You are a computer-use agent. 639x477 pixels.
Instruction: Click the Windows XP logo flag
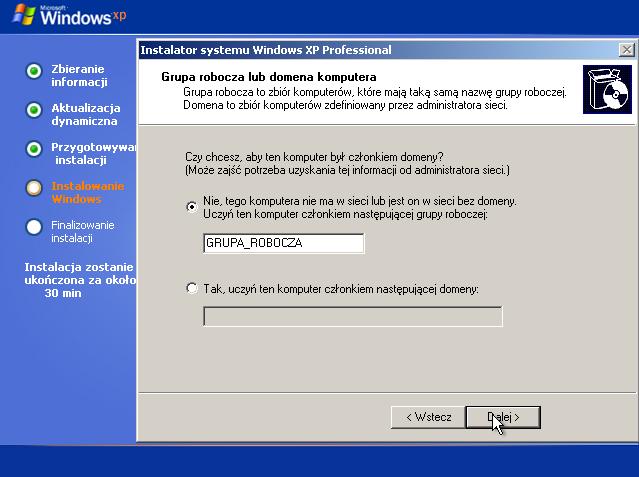tap(24, 15)
